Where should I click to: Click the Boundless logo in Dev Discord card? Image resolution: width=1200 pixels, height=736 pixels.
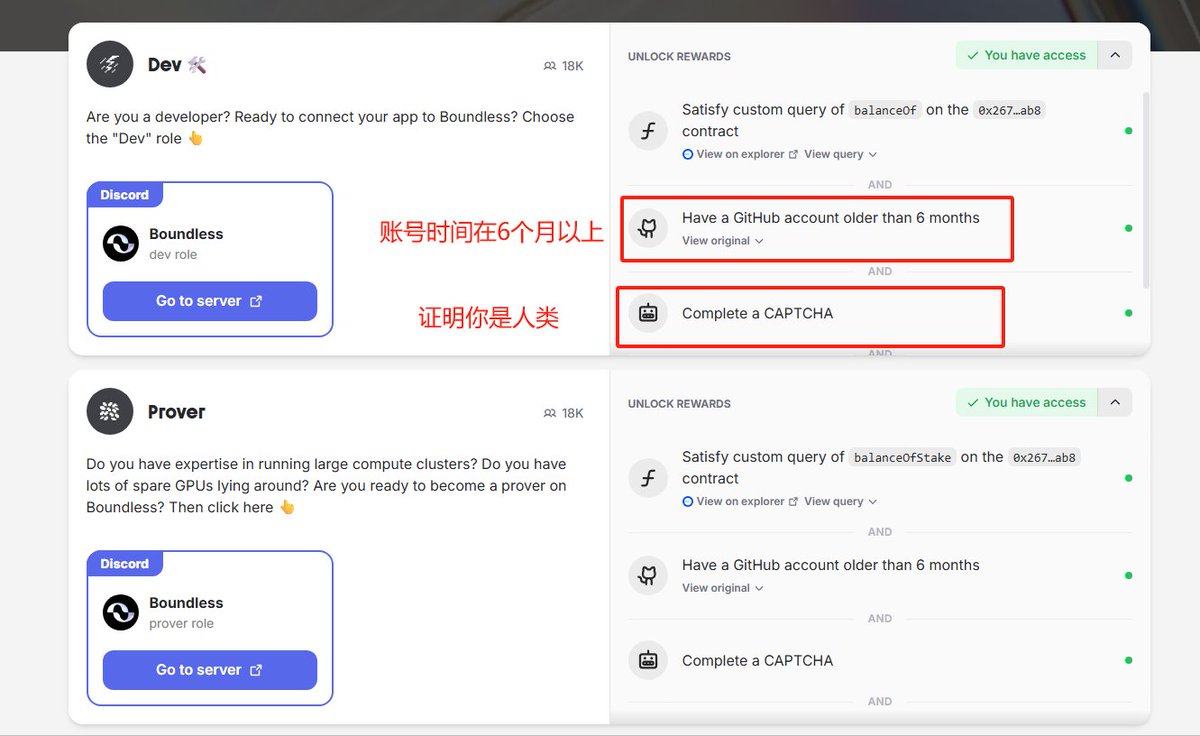click(121, 244)
